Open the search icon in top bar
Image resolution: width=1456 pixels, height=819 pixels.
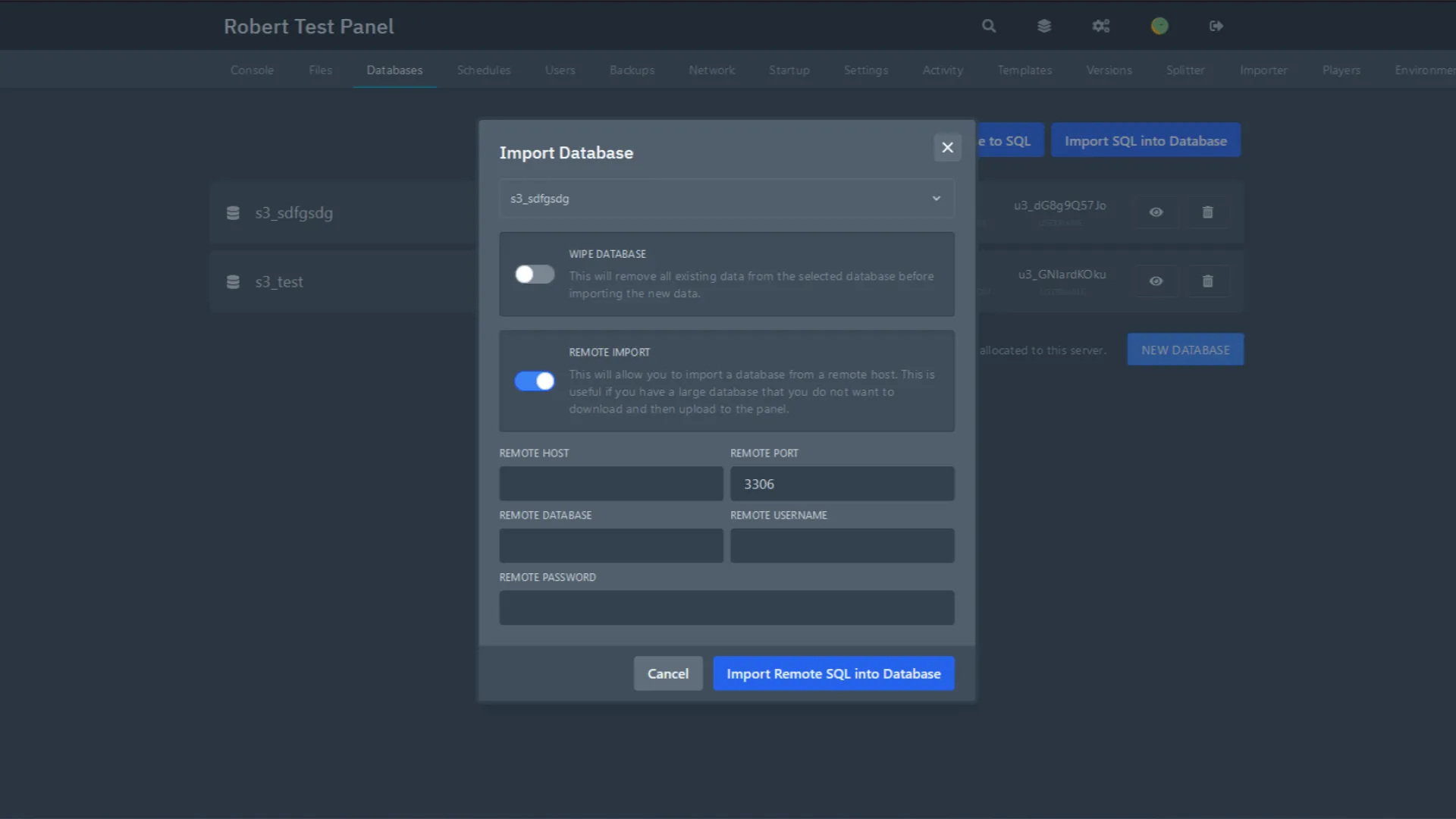click(988, 25)
